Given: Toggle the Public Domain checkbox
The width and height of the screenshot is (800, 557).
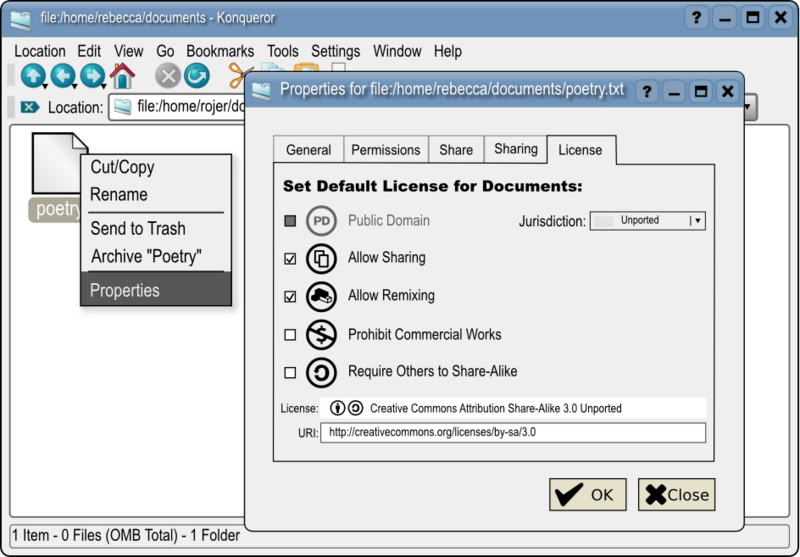Looking at the screenshot, I should [290, 221].
